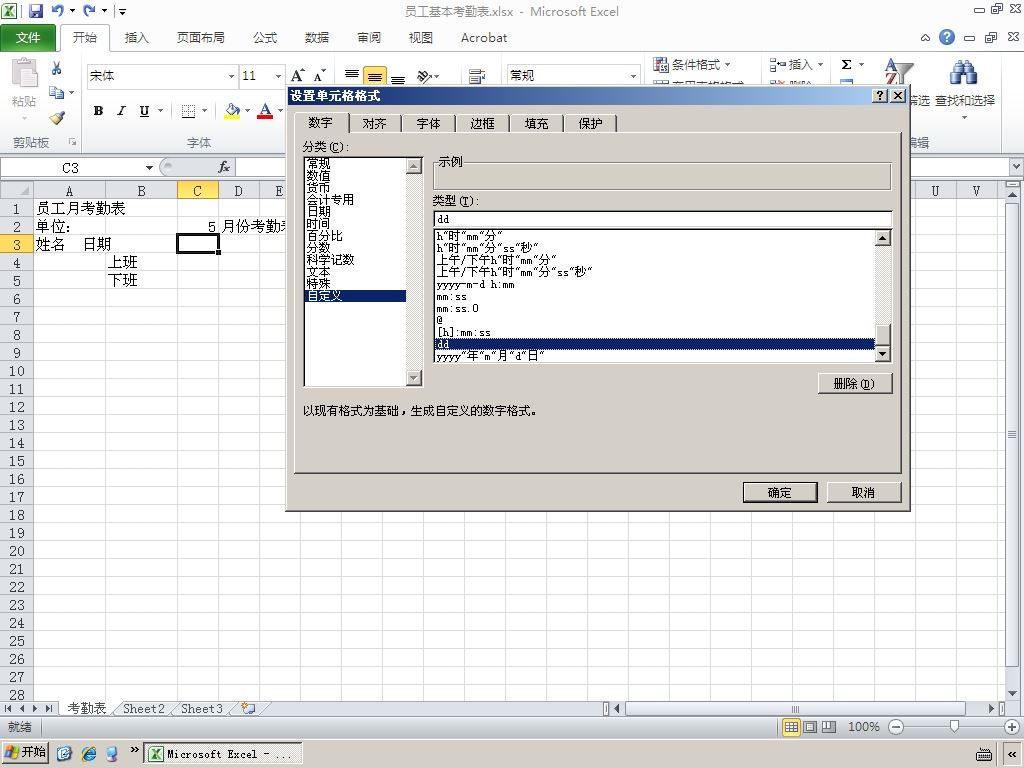Open the font size dropdown
Screen dimensions: 1024x768
tap(278, 76)
